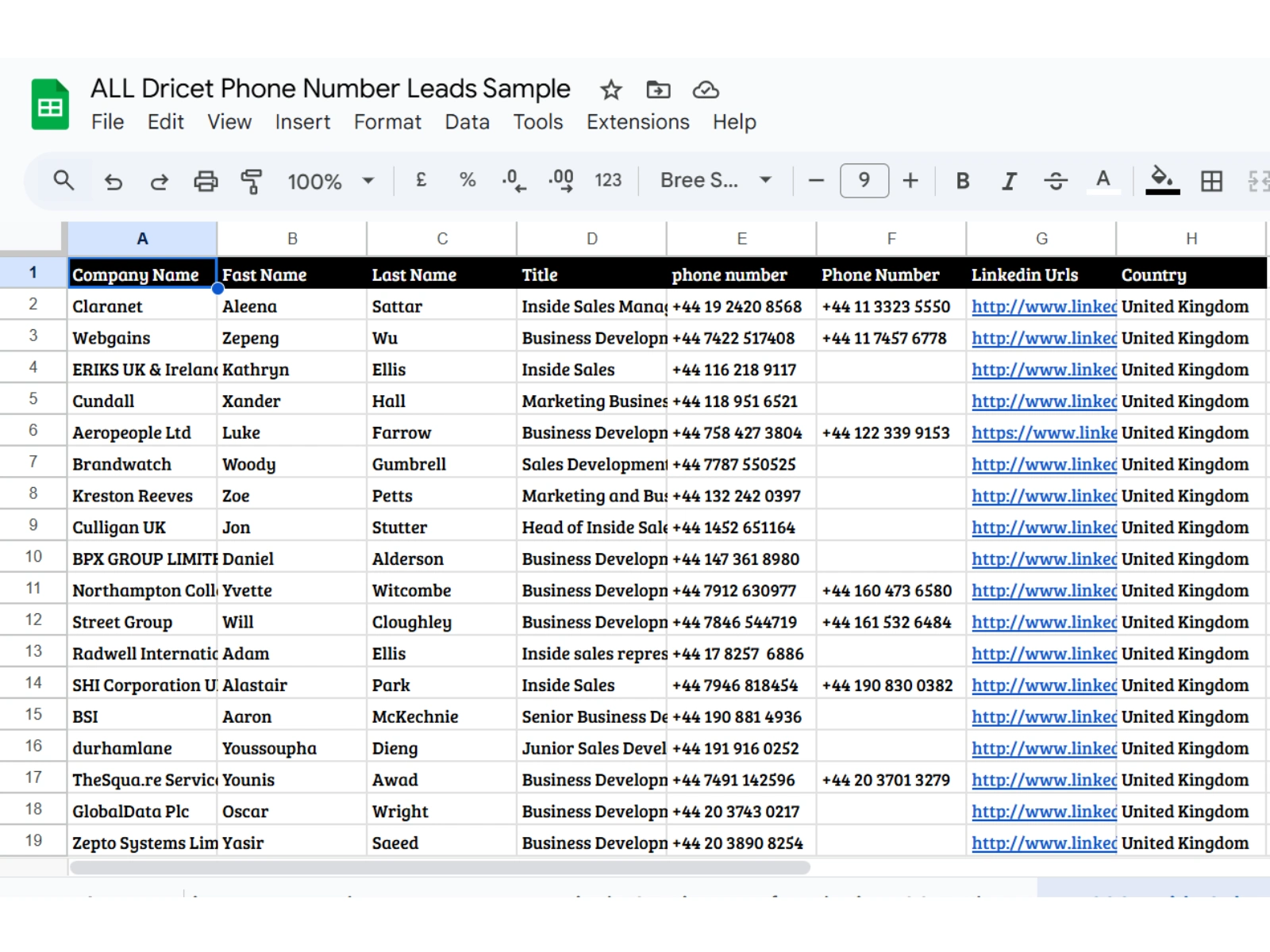The height and width of the screenshot is (952, 1270).
Task: Select row 5 header
Action: coord(33,398)
